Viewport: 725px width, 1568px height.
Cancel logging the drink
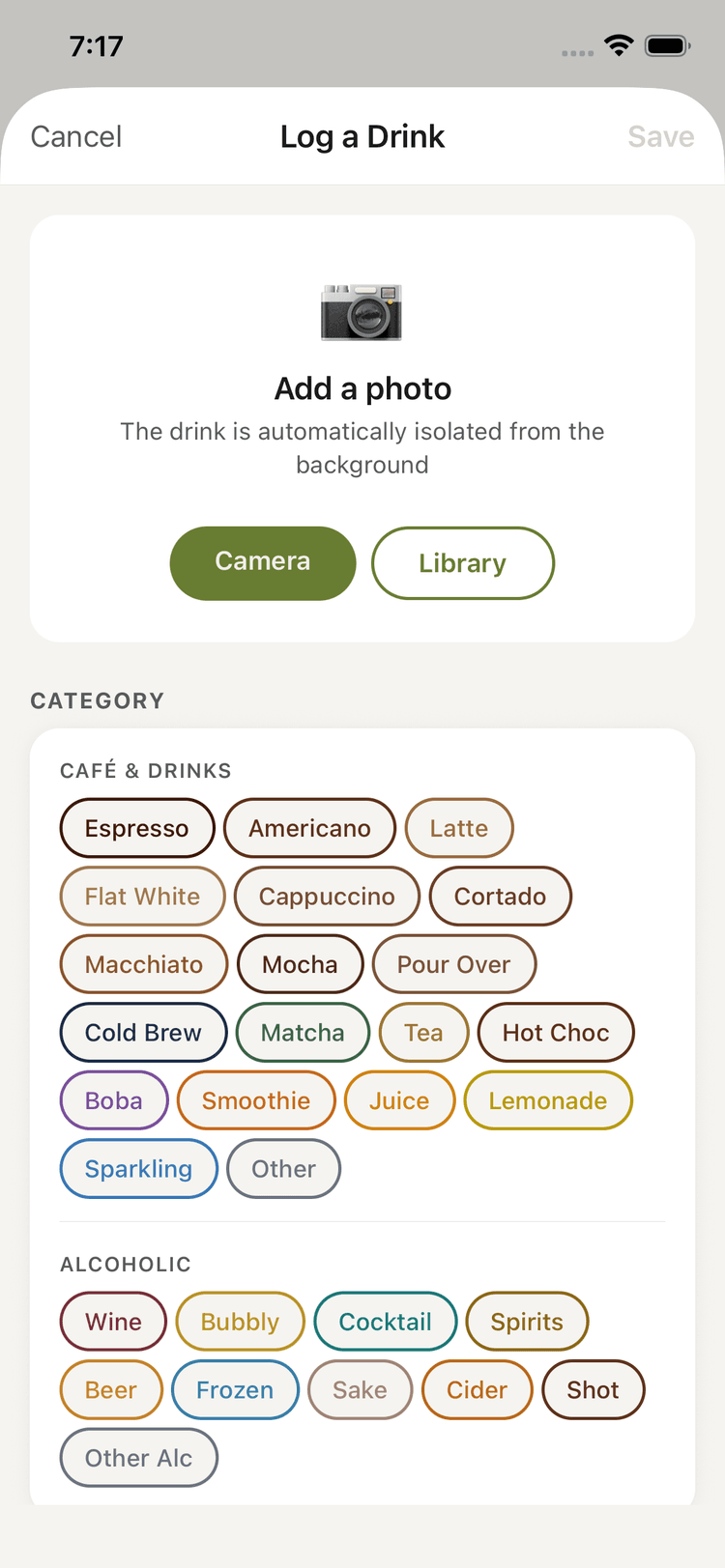(76, 137)
